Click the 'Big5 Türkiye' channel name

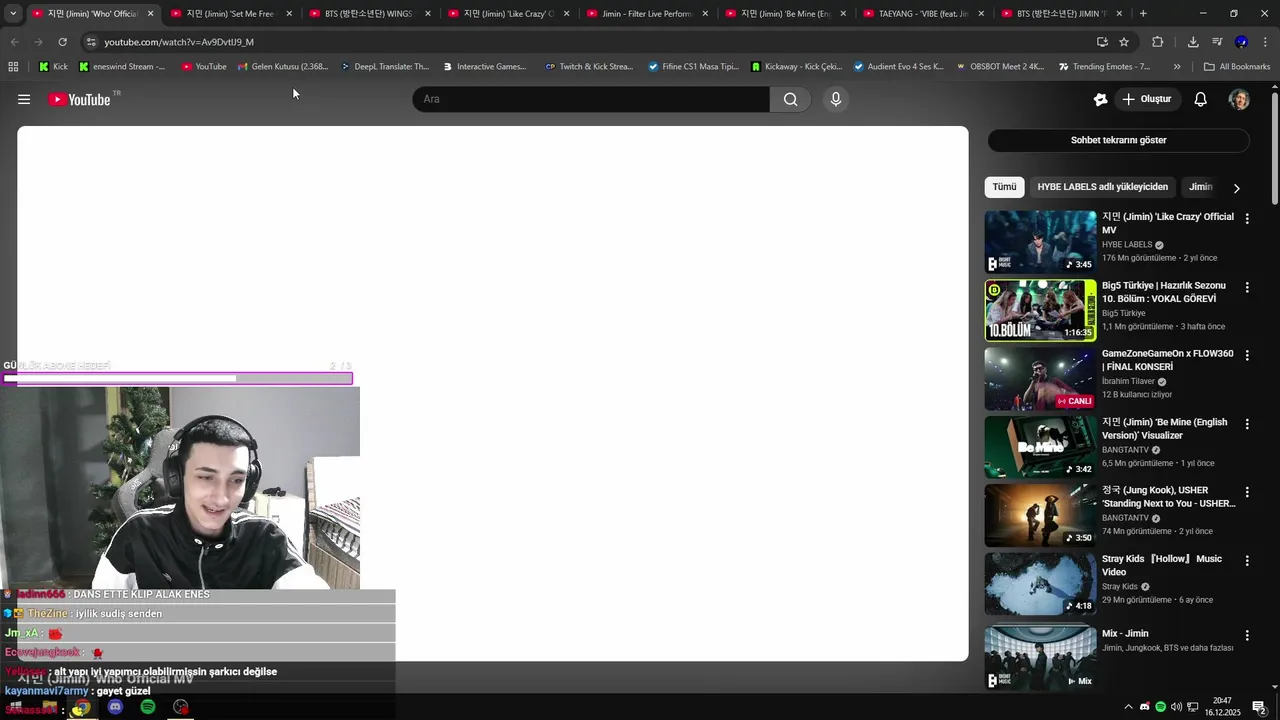point(1124,313)
